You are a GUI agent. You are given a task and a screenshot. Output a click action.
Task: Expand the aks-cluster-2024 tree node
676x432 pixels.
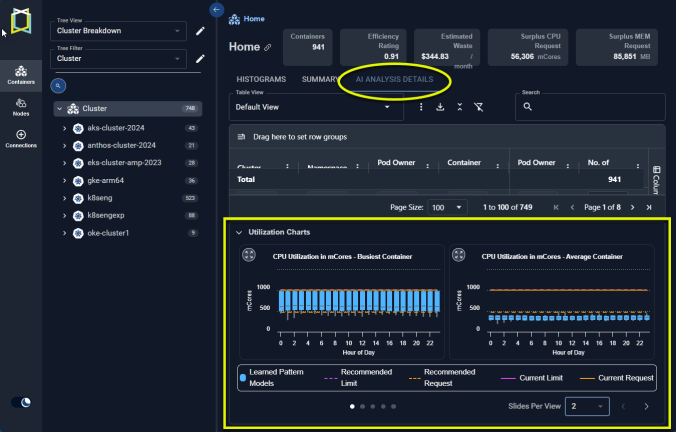[x=64, y=128]
